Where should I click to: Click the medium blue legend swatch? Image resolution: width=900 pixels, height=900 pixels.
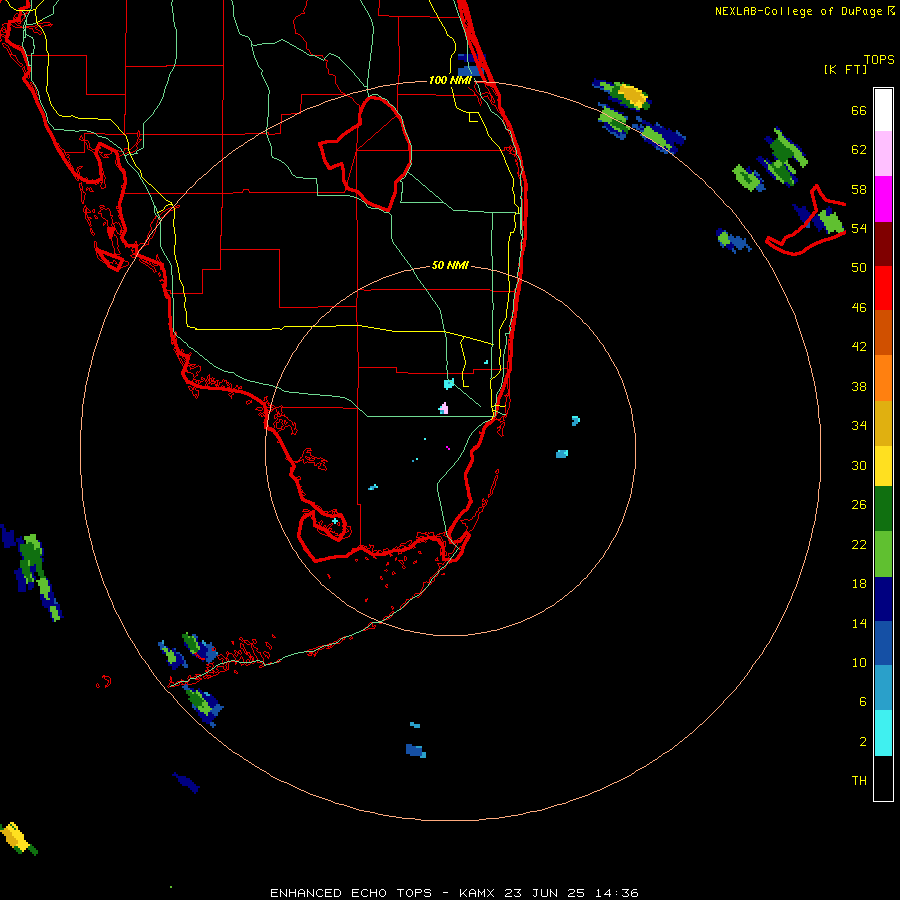[x=883, y=643]
